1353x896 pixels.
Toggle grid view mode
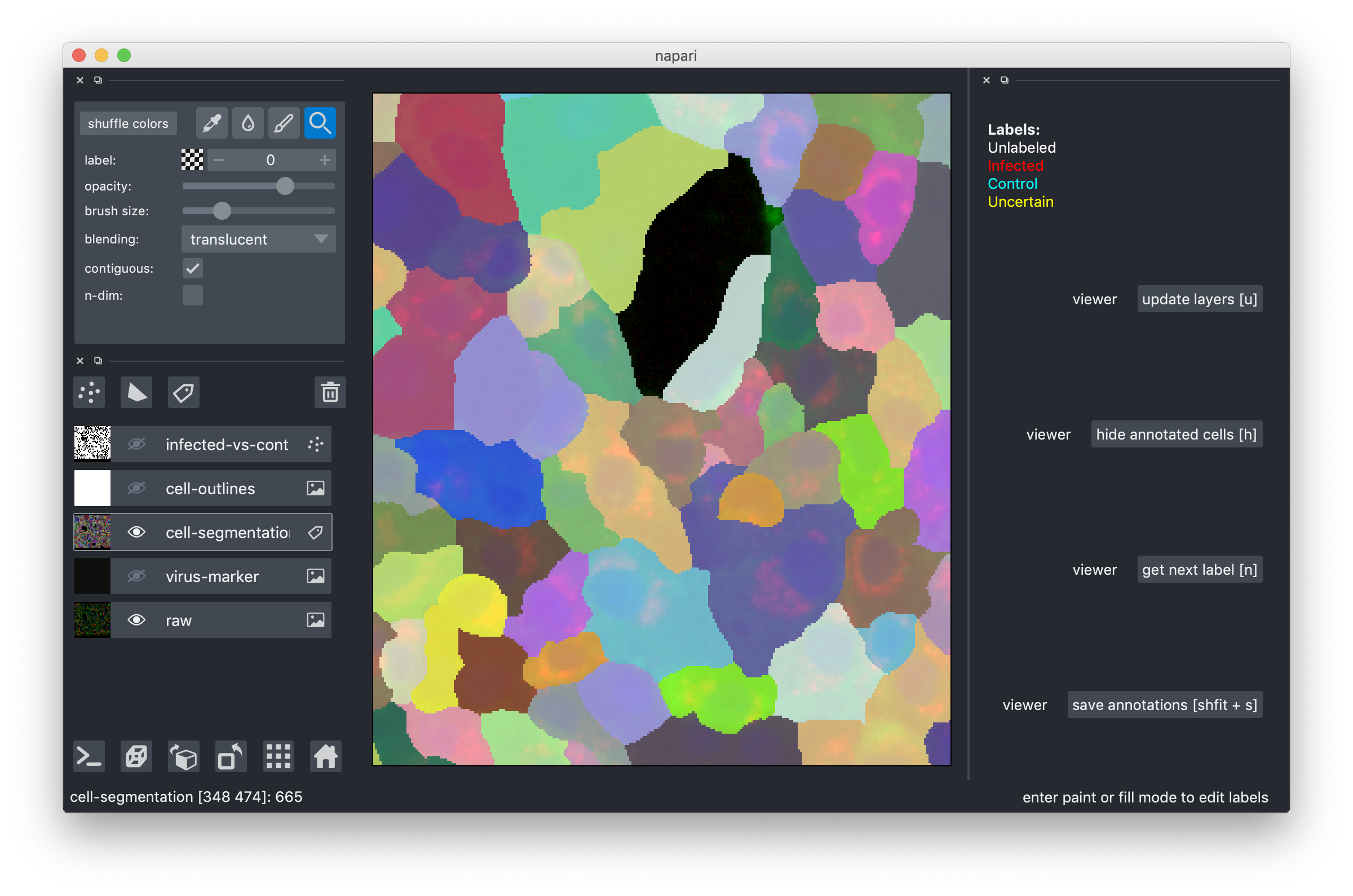coord(278,757)
